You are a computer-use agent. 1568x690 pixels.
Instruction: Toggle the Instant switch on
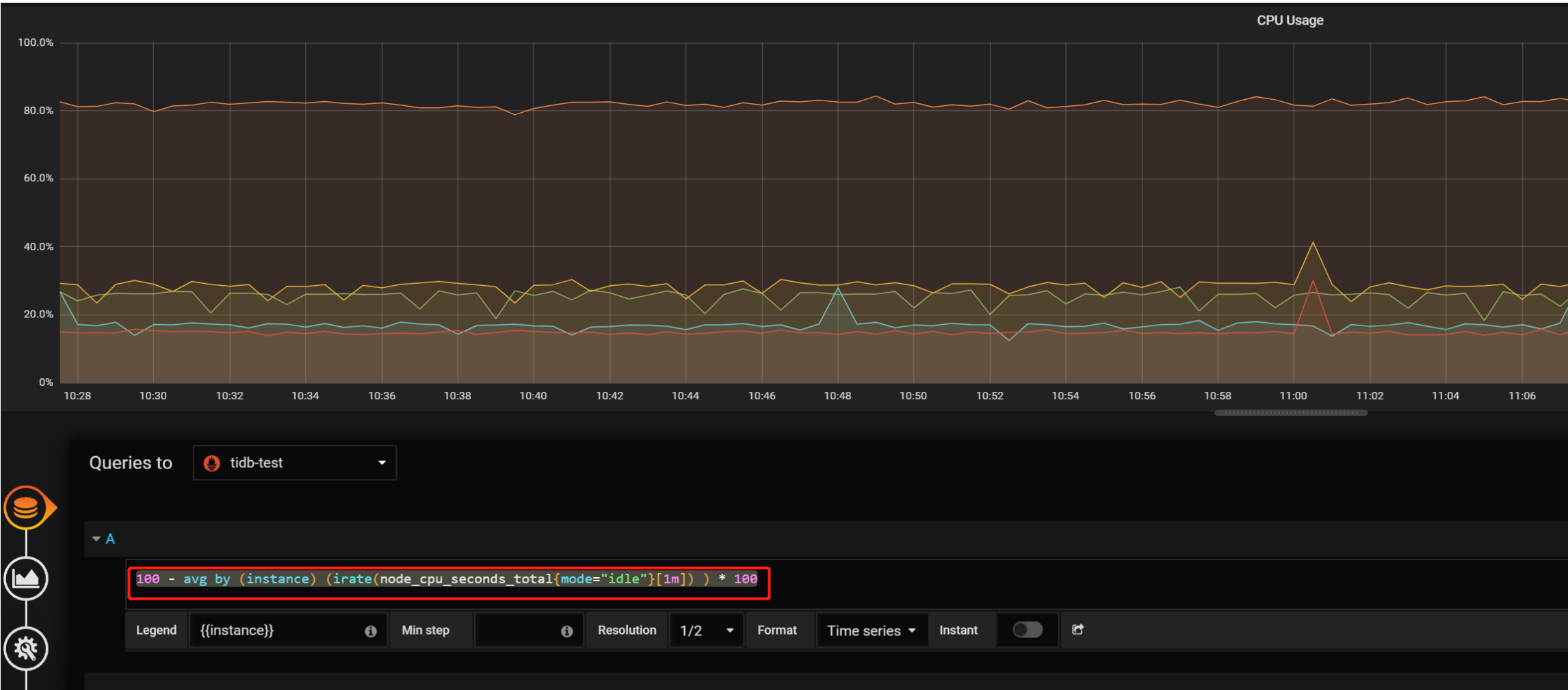point(1027,630)
